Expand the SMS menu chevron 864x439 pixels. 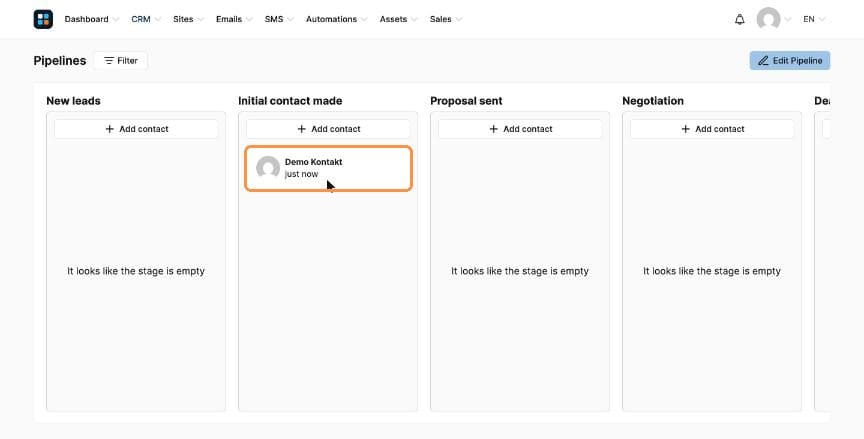click(x=290, y=19)
